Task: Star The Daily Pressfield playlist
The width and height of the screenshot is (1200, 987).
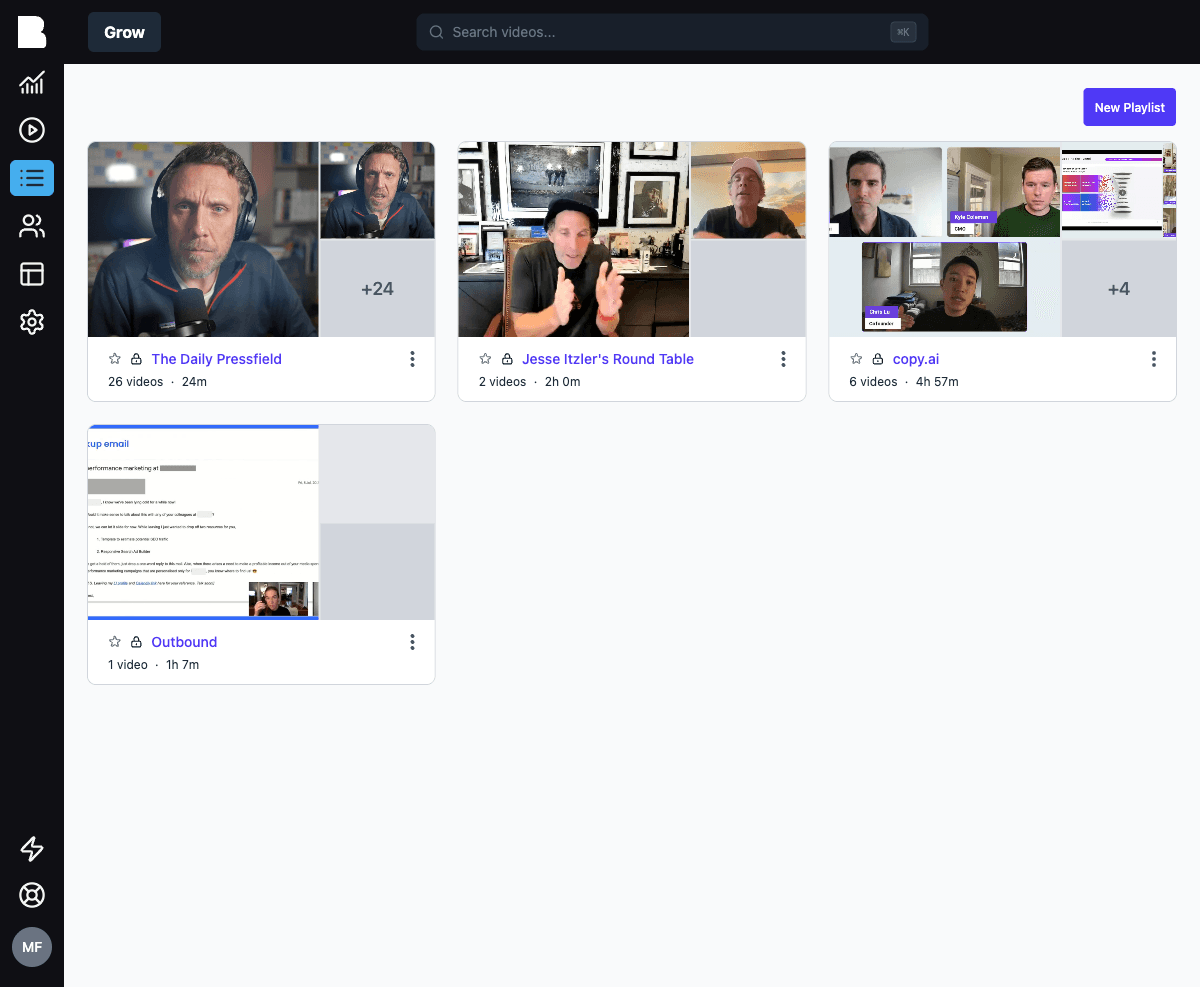Action: click(x=115, y=359)
